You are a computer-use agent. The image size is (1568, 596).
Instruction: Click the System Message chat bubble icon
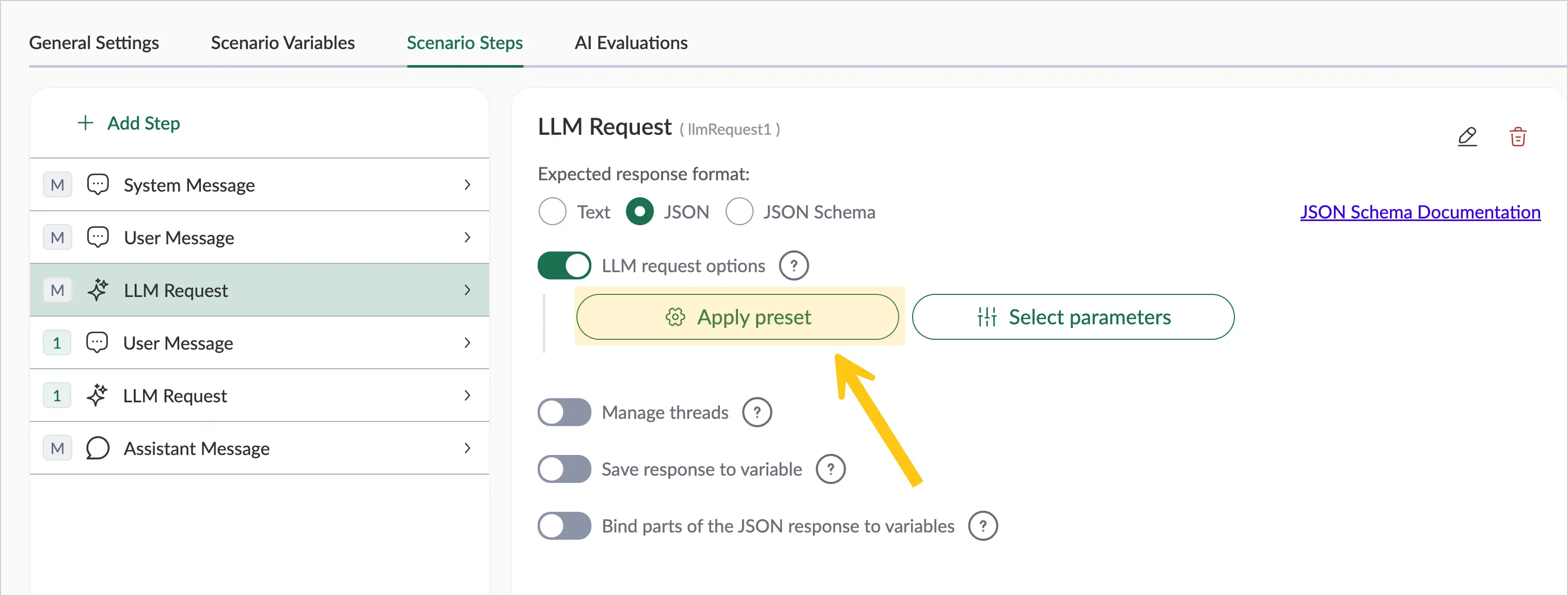tap(98, 184)
